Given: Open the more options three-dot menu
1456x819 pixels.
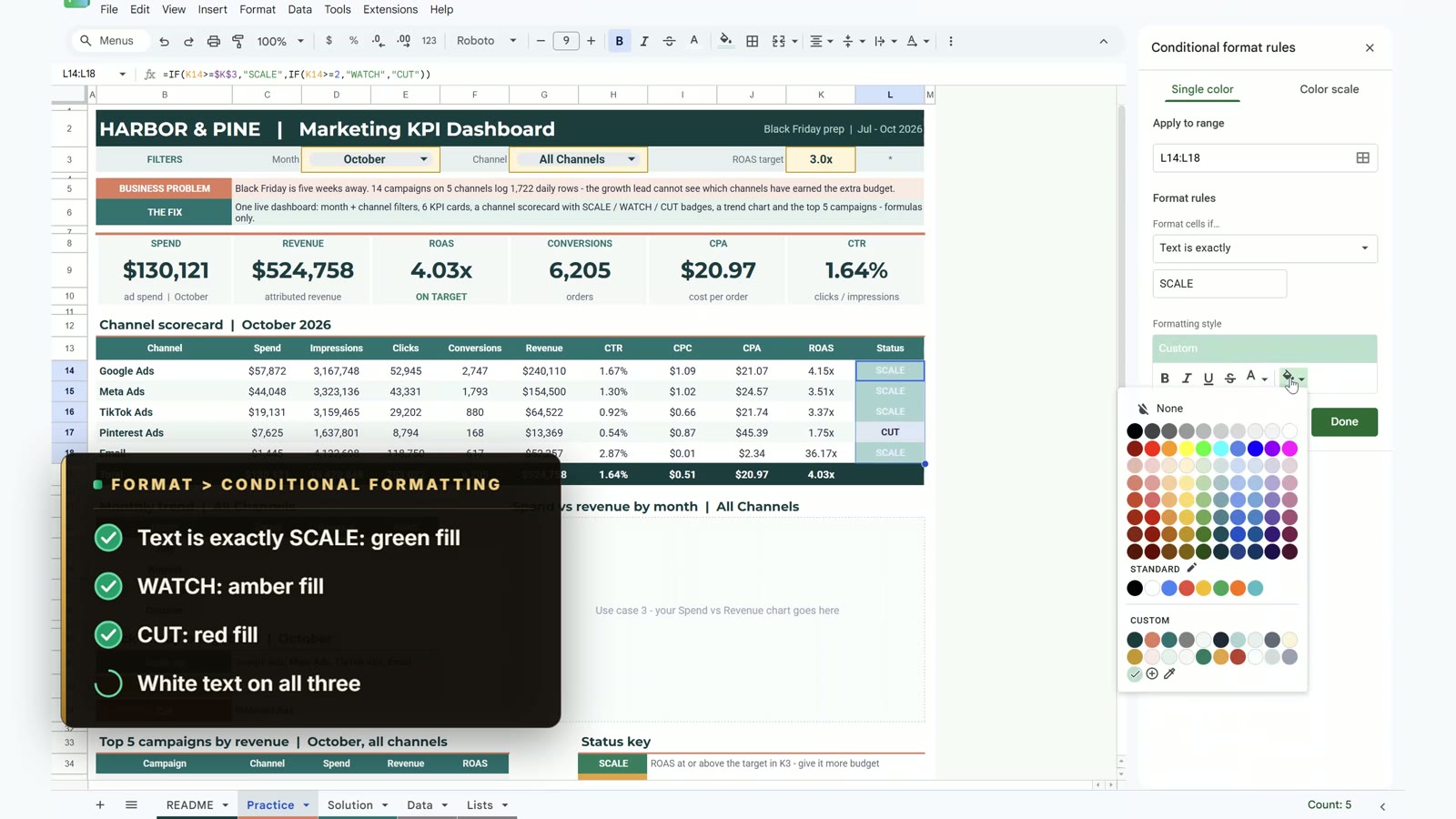Looking at the screenshot, I should pyautogui.click(x=951, y=41).
